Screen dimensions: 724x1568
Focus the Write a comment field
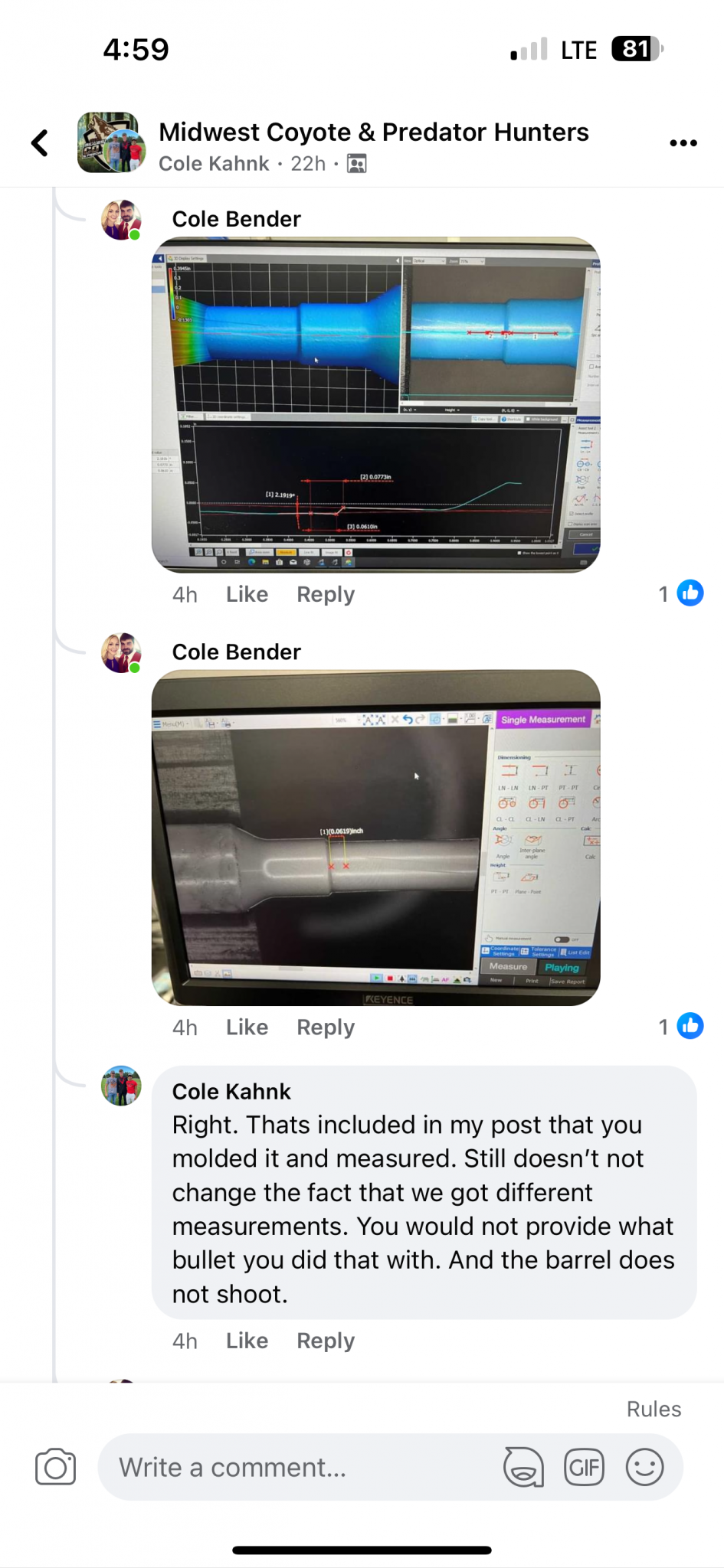299,1467
